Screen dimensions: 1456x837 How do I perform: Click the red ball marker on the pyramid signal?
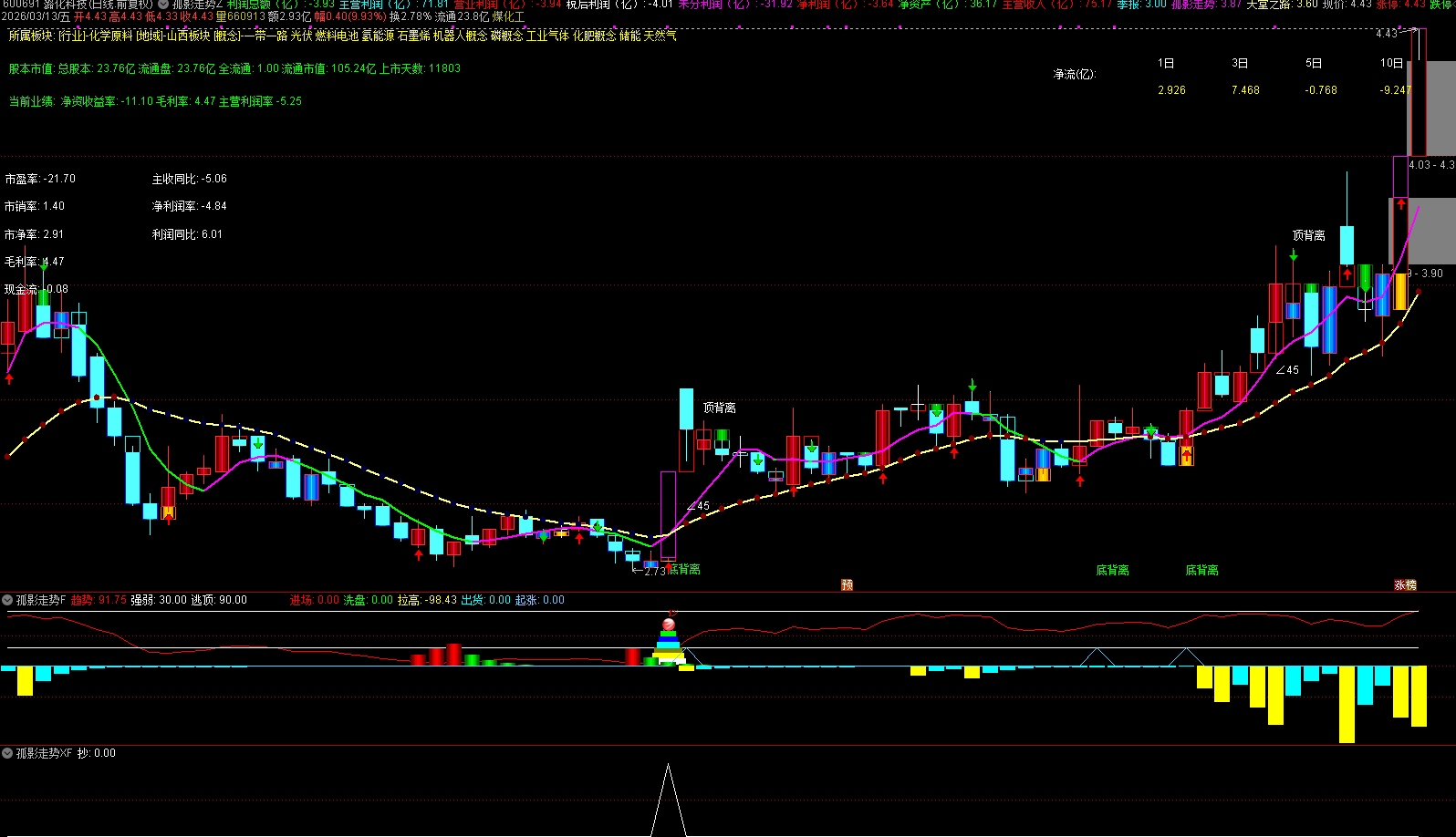[669, 625]
